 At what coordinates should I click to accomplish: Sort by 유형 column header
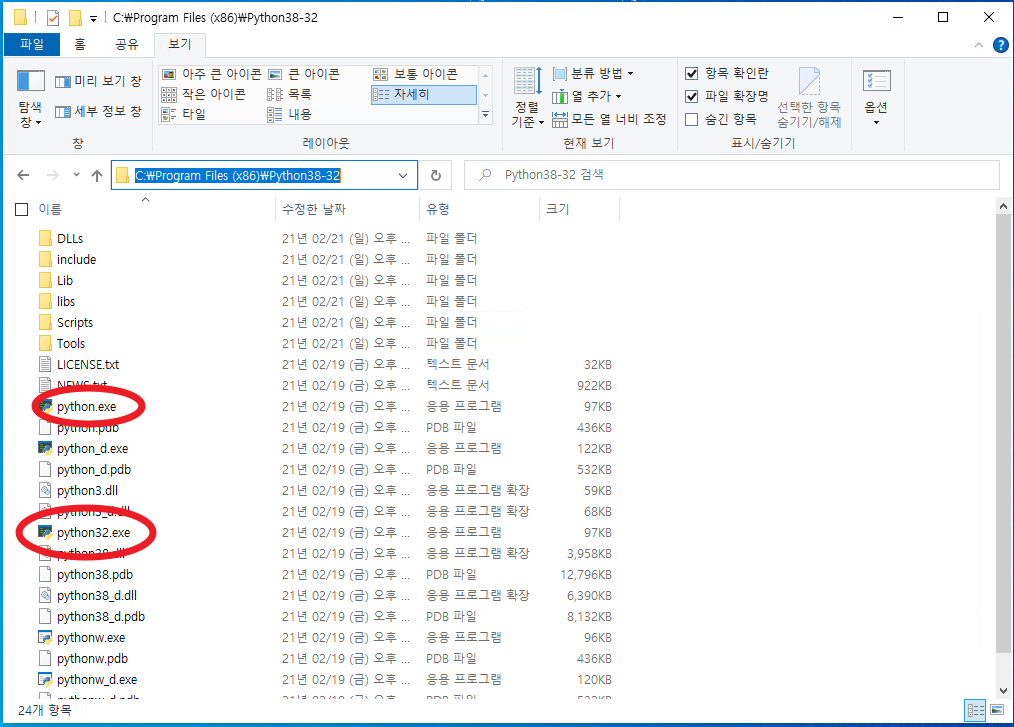click(x=438, y=210)
